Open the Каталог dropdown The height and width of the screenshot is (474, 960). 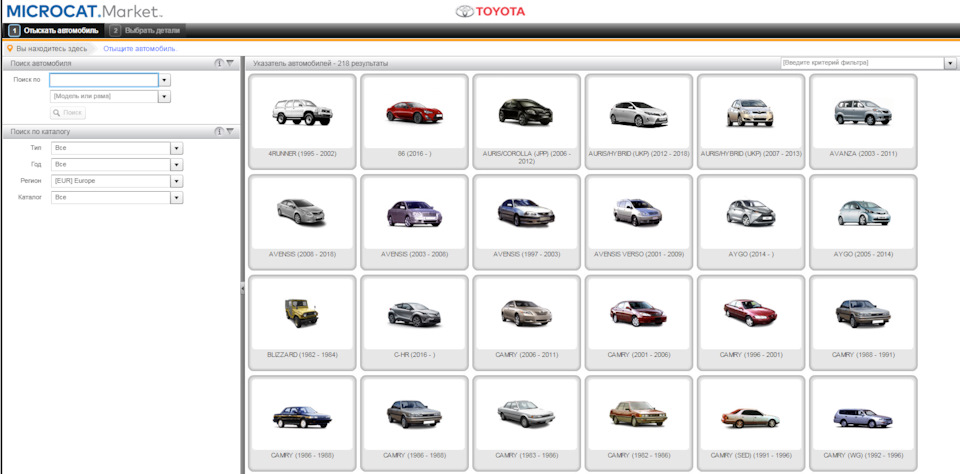click(177, 198)
